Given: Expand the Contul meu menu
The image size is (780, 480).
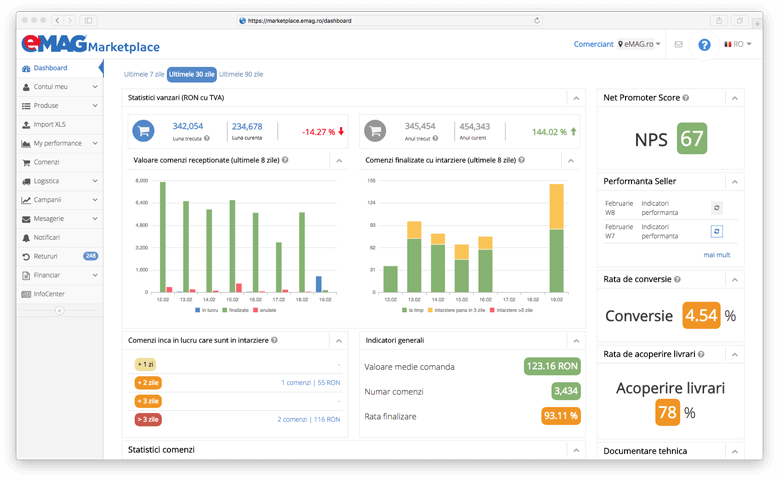Looking at the screenshot, I should click(59, 87).
